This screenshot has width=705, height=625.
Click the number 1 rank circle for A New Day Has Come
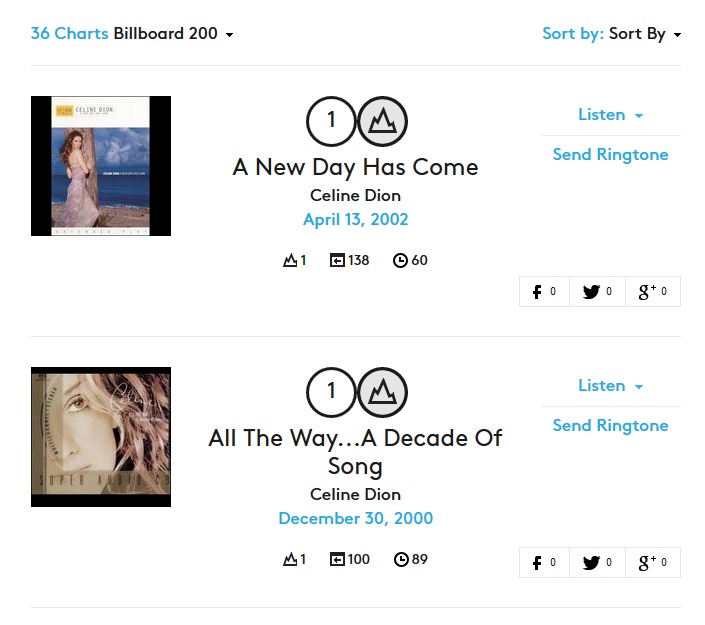(331, 122)
